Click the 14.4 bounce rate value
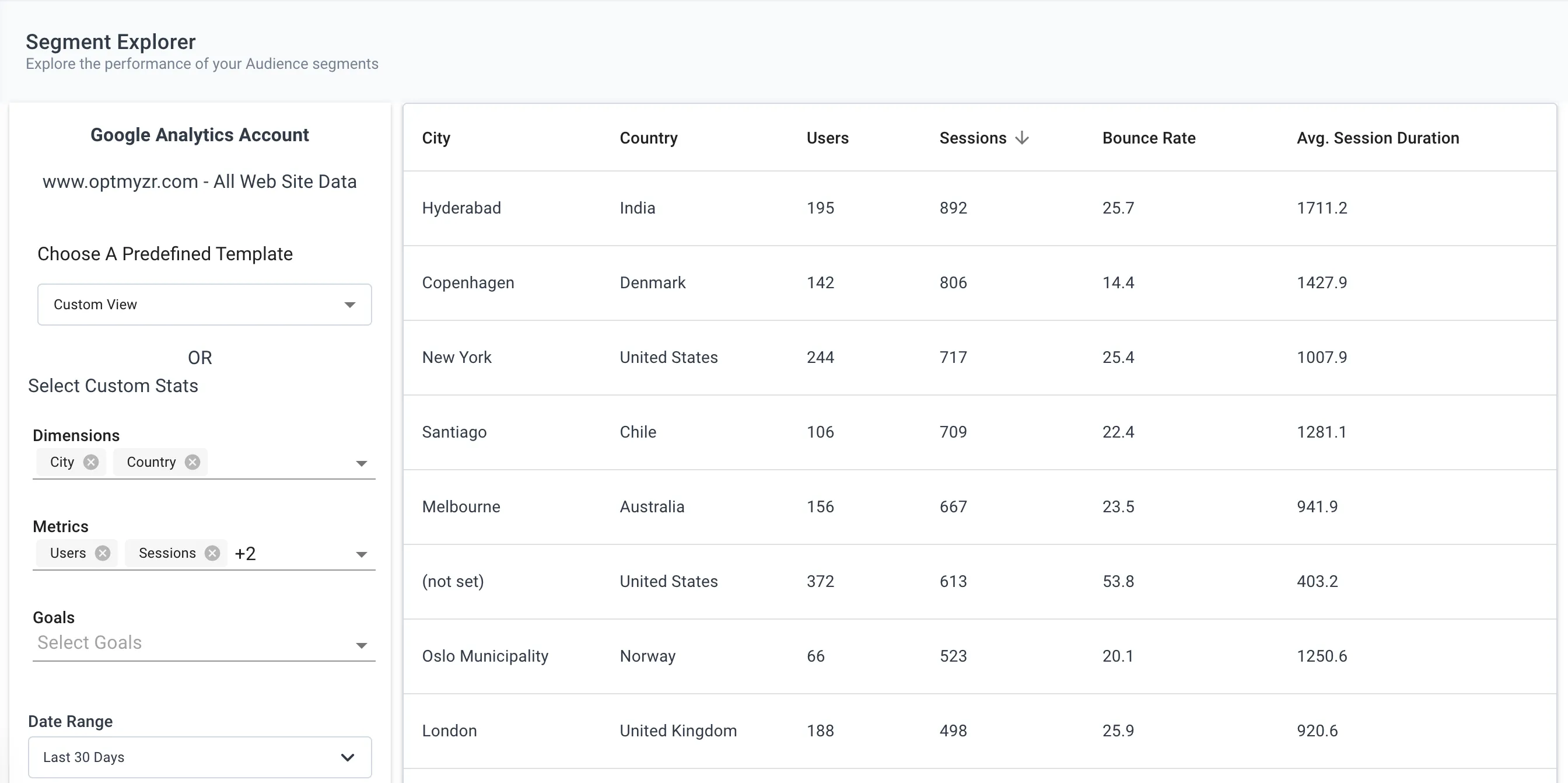 [1118, 282]
